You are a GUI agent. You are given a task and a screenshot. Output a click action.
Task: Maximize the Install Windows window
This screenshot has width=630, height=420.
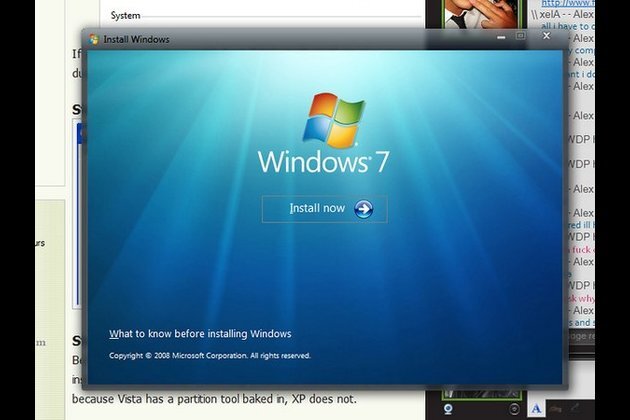tap(520, 36)
